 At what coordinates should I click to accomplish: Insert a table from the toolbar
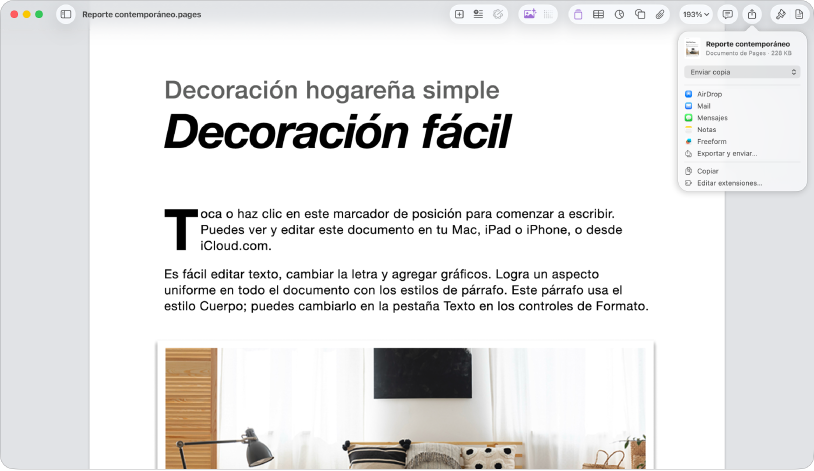coord(598,15)
